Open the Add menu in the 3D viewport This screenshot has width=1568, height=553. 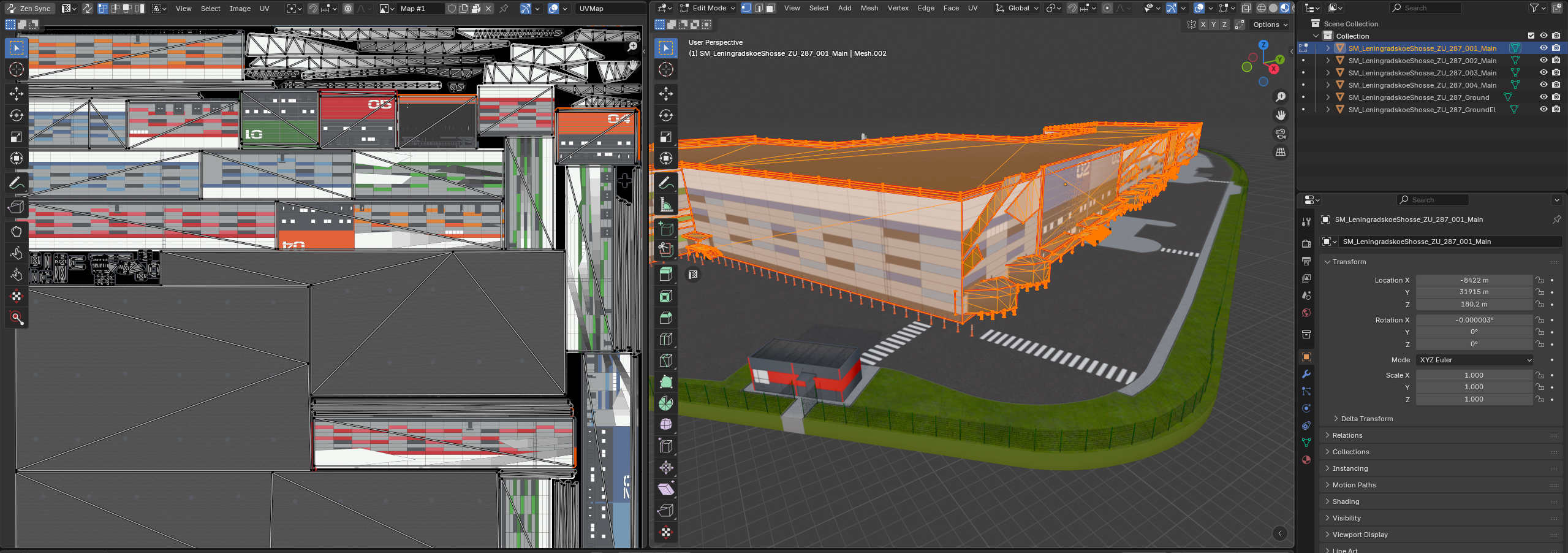(x=845, y=8)
